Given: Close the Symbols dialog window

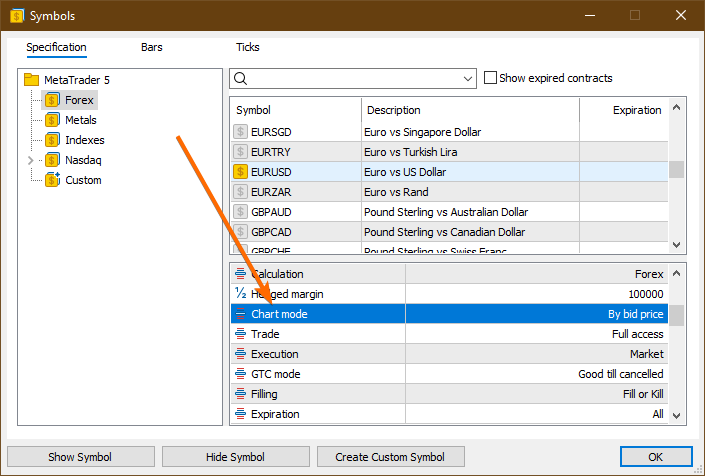Looking at the screenshot, I should pos(681,15).
